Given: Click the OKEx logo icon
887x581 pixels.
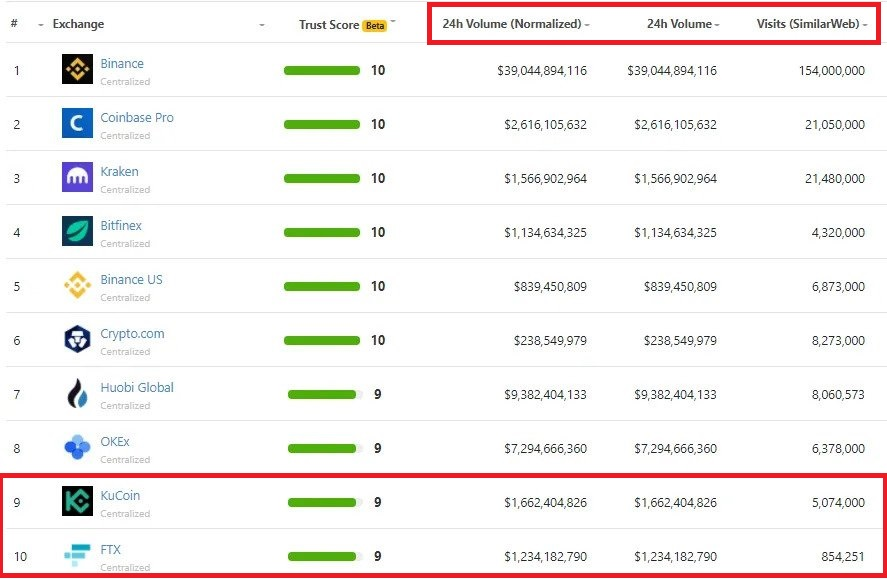Looking at the screenshot, I should [77, 447].
